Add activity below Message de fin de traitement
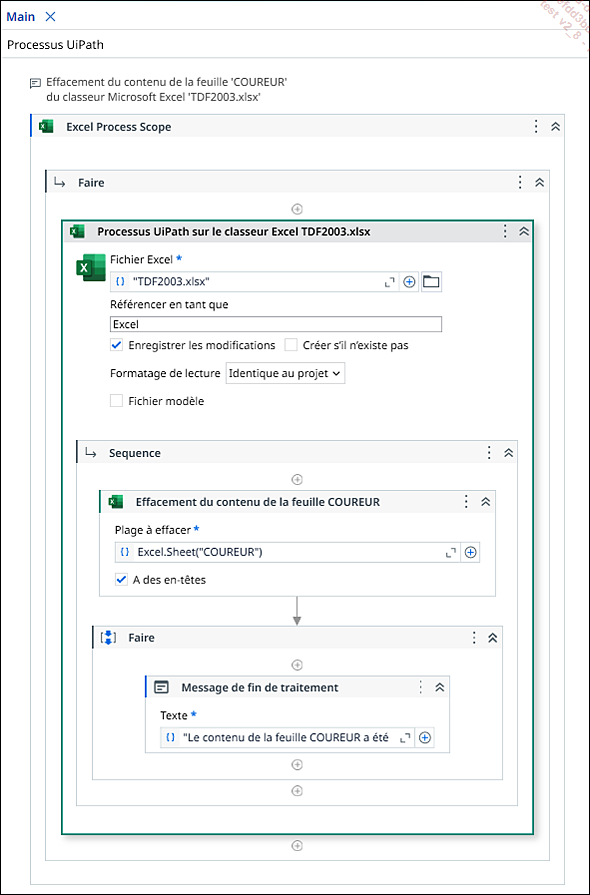This screenshot has width=590, height=895. (297, 764)
